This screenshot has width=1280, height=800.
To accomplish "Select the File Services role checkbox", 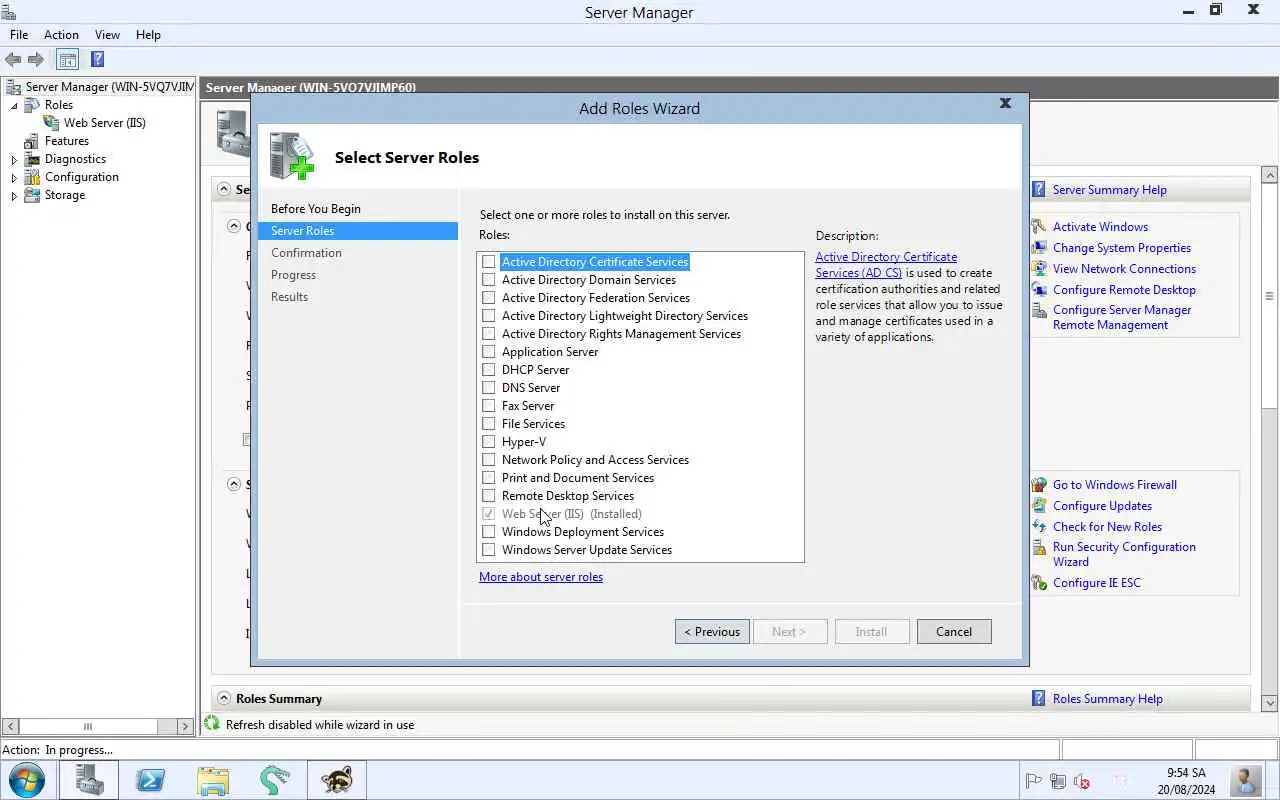I will 489,424.
